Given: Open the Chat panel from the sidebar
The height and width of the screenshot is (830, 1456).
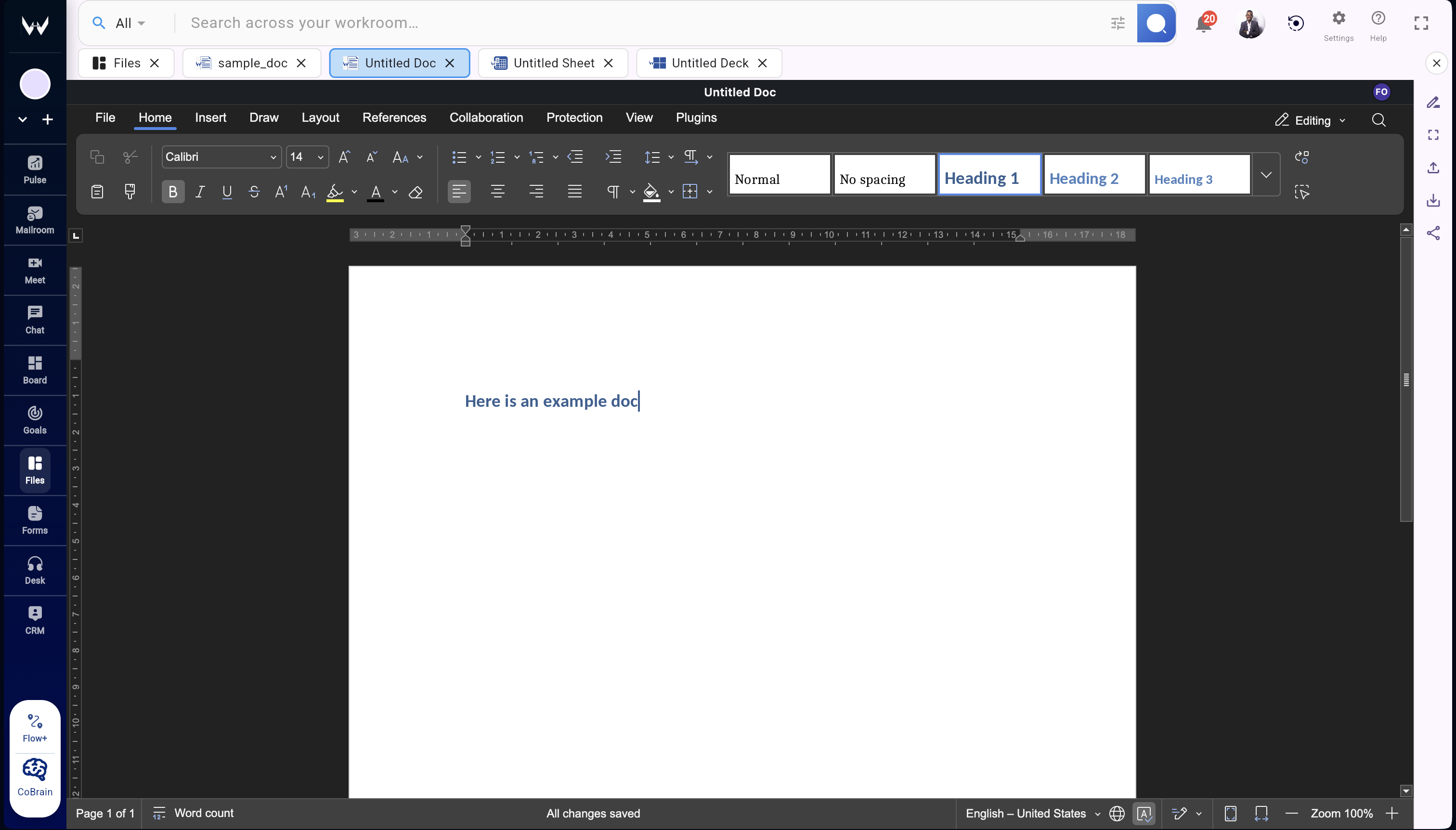Looking at the screenshot, I should tap(34, 319).
